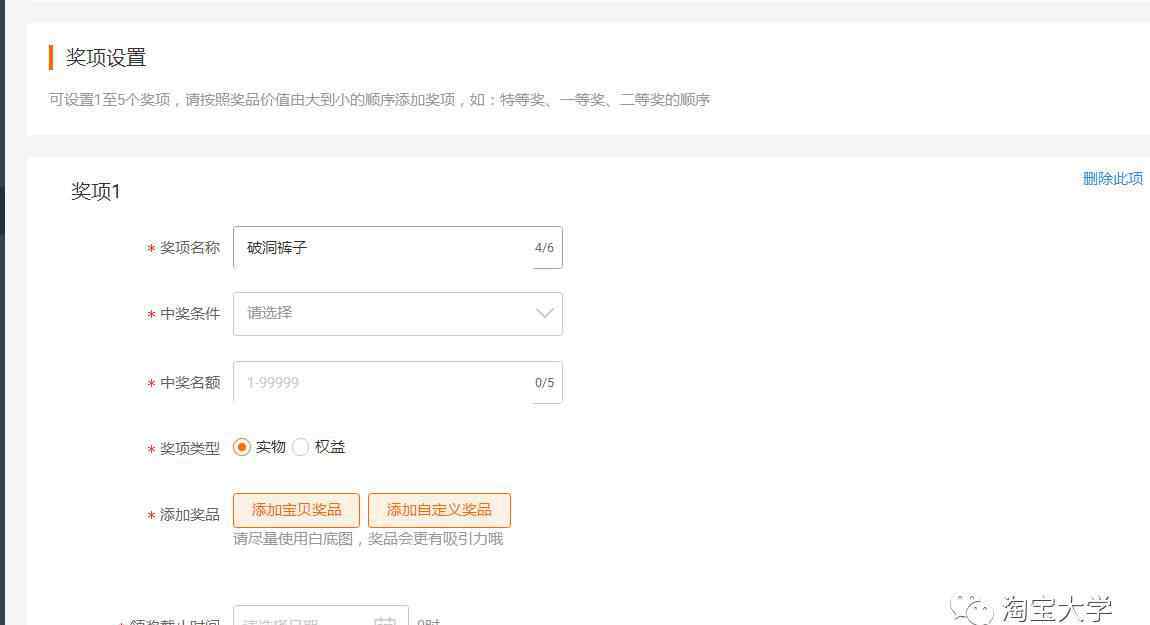
Task: Click the 奖项设置 section heading
Action: coord(106,58)
